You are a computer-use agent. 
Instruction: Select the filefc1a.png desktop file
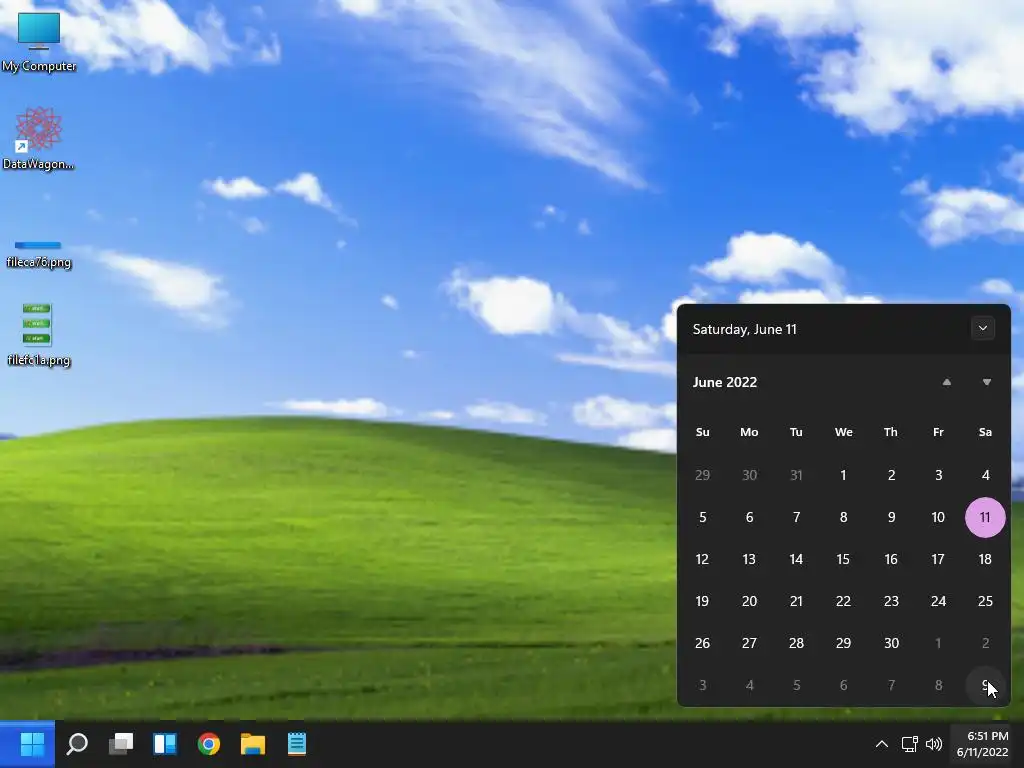click(x=39, y=334)
